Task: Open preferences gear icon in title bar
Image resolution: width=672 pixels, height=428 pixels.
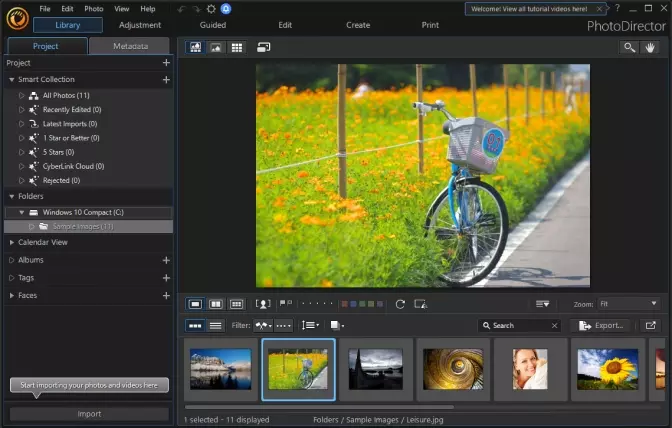Action: pos(211,9)
